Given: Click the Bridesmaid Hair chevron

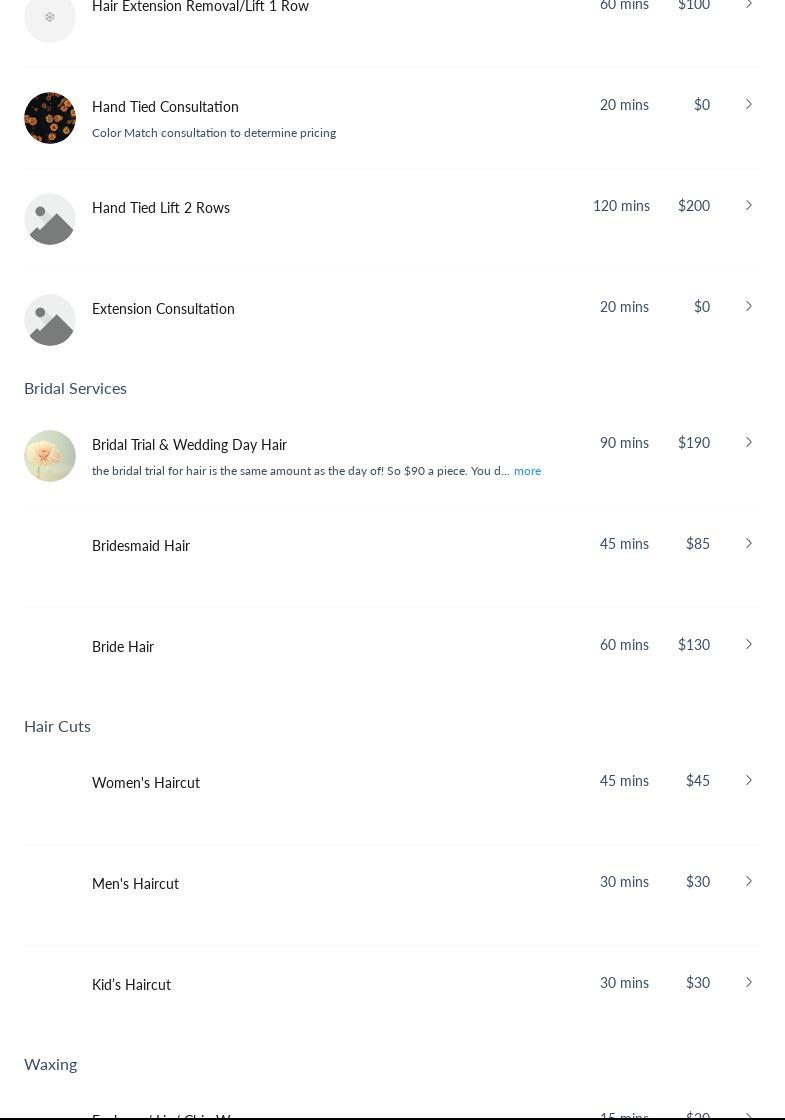Looking at the screenshot, I should [x=748, y=544].
